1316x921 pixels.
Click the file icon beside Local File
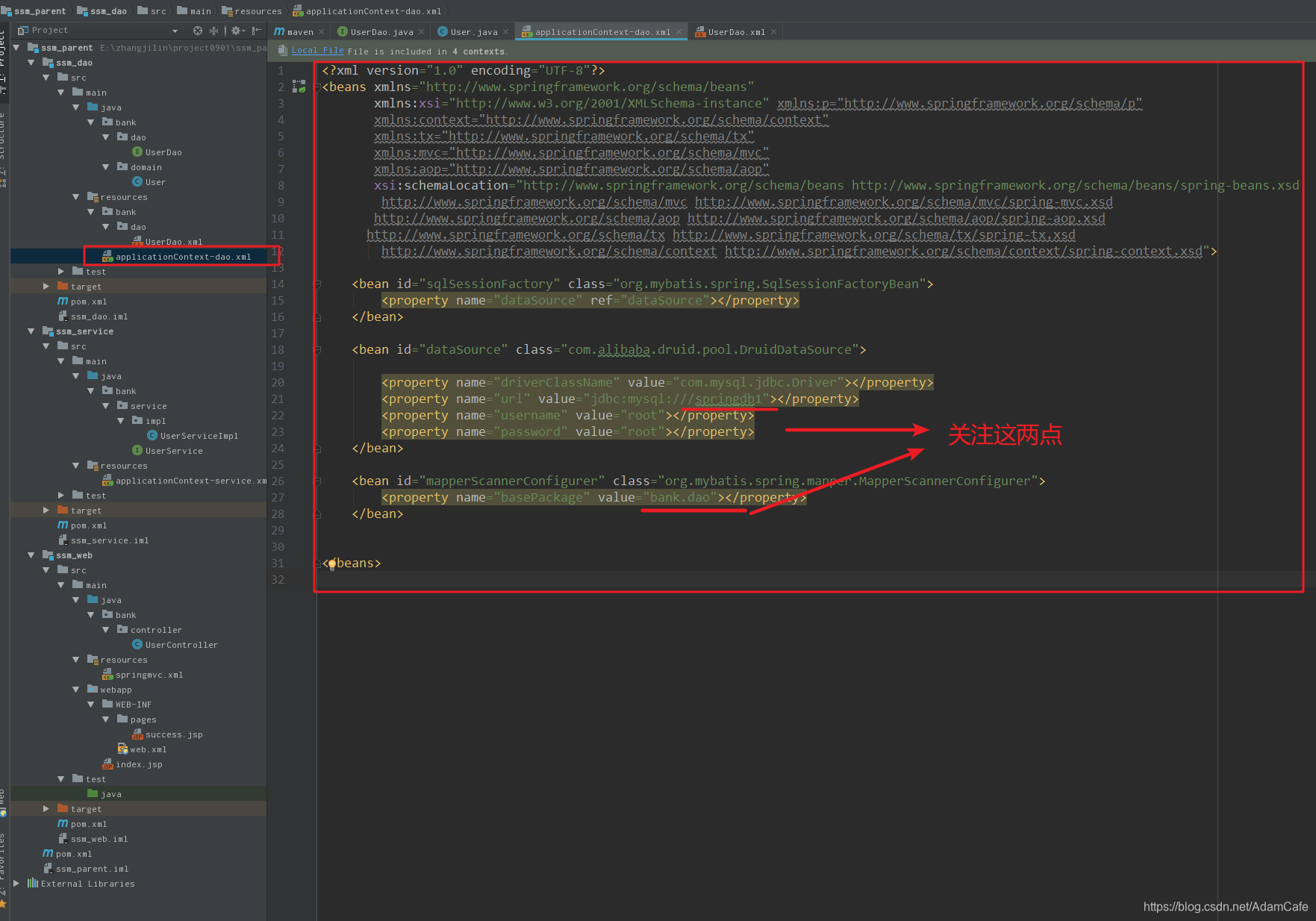click(x=283, y=51)
